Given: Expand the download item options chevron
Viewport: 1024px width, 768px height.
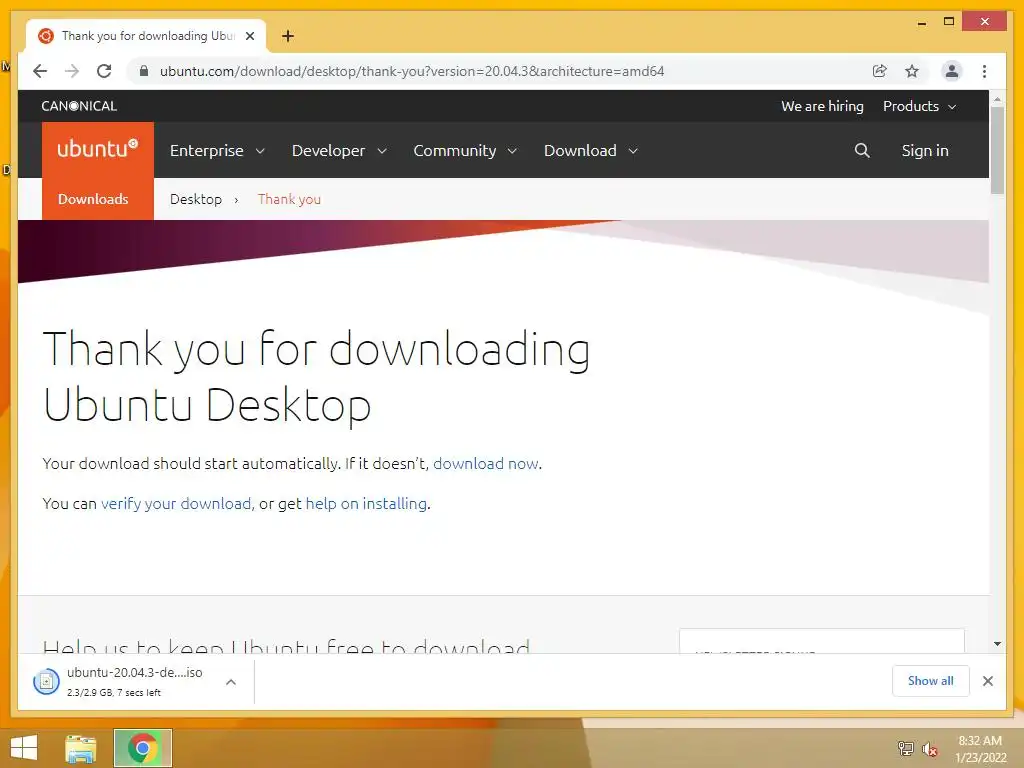Looking at the screenshot, I should coord(231,682).
